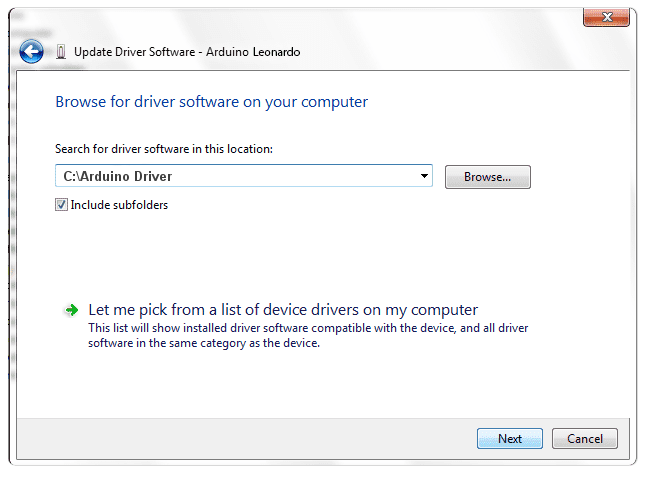Click the Search for driver software label
This screenshot has height=477, width=646.
[164, 149]
